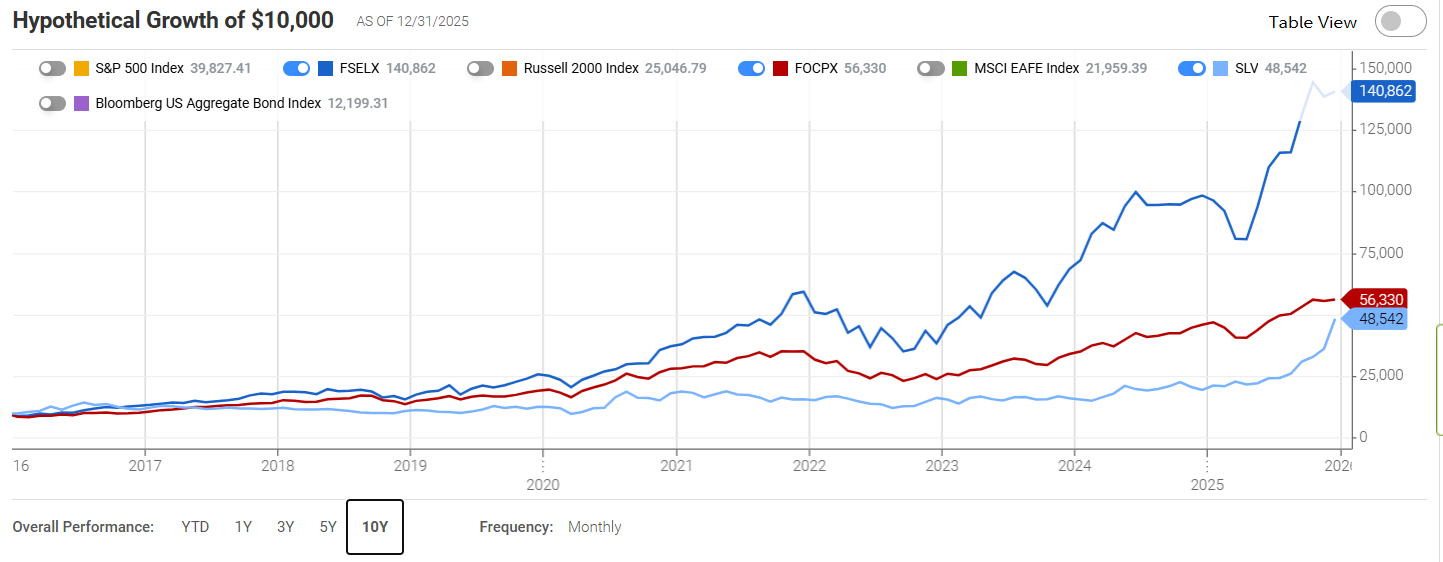This screenshot has height=562, width=1443.
Task: Switch on the Table View toggle
Action: (1400, 21)
